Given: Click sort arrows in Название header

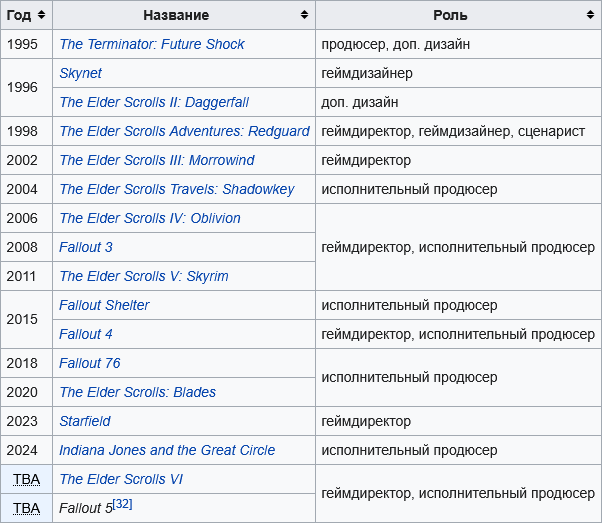Looking at the screenshot, I should [x=304, y=15].
